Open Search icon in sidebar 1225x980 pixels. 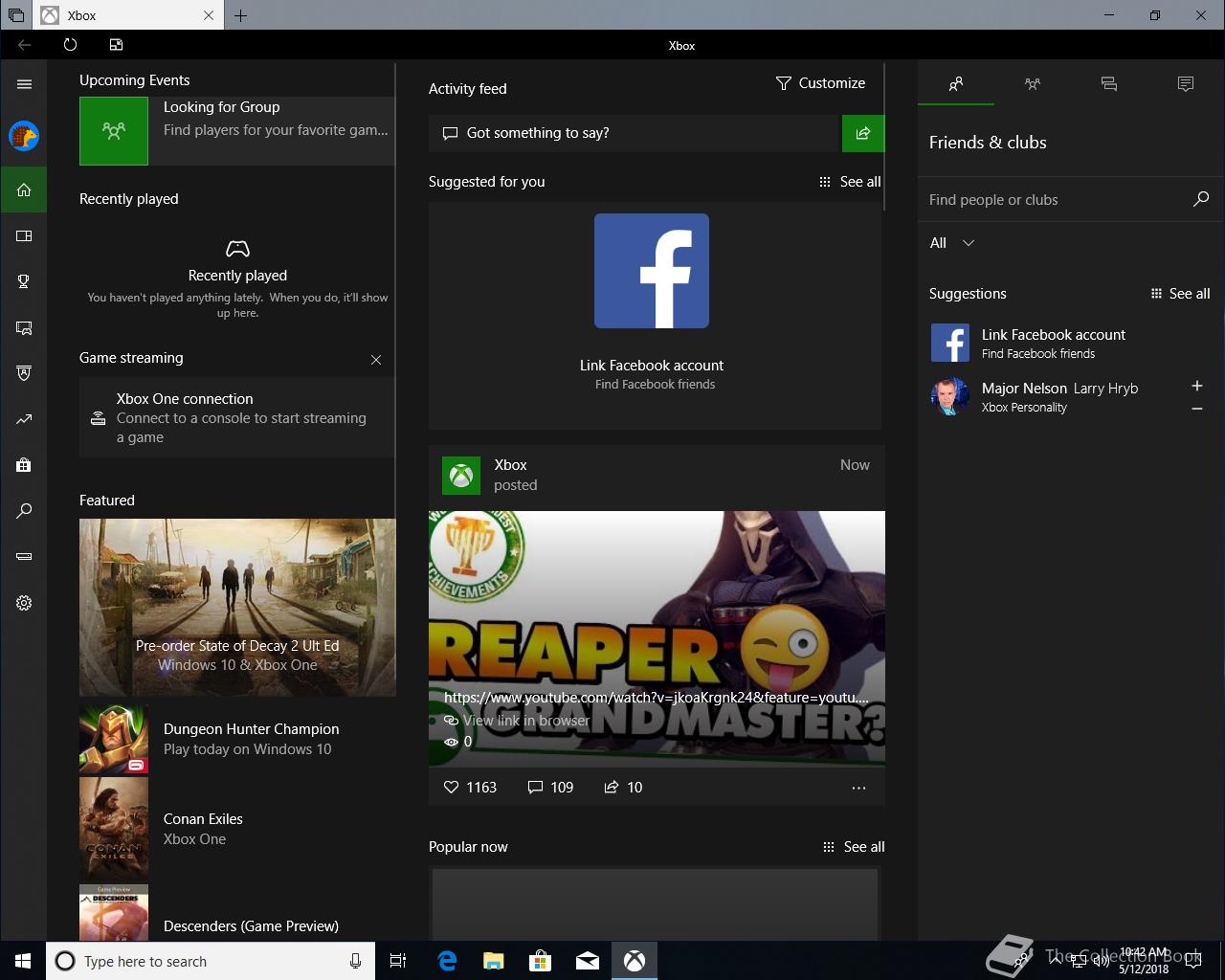pos(24,511)
